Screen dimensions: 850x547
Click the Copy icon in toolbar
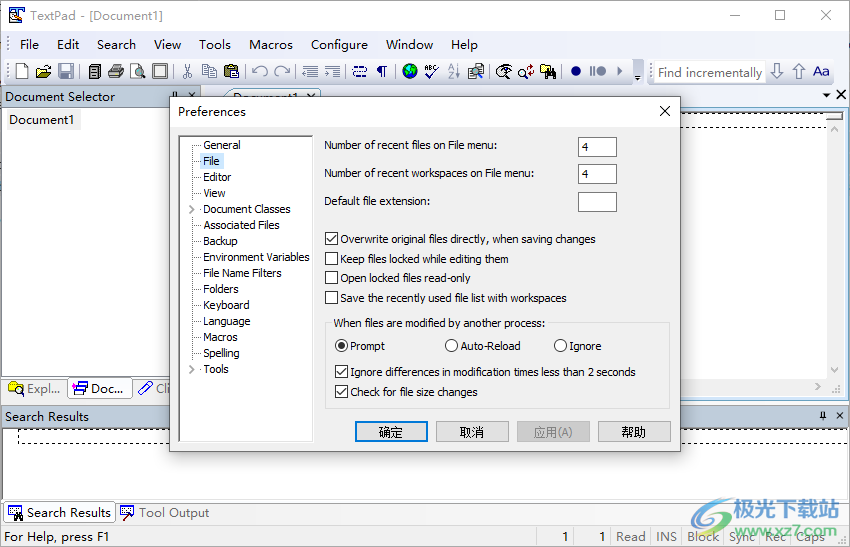[209, 71]
